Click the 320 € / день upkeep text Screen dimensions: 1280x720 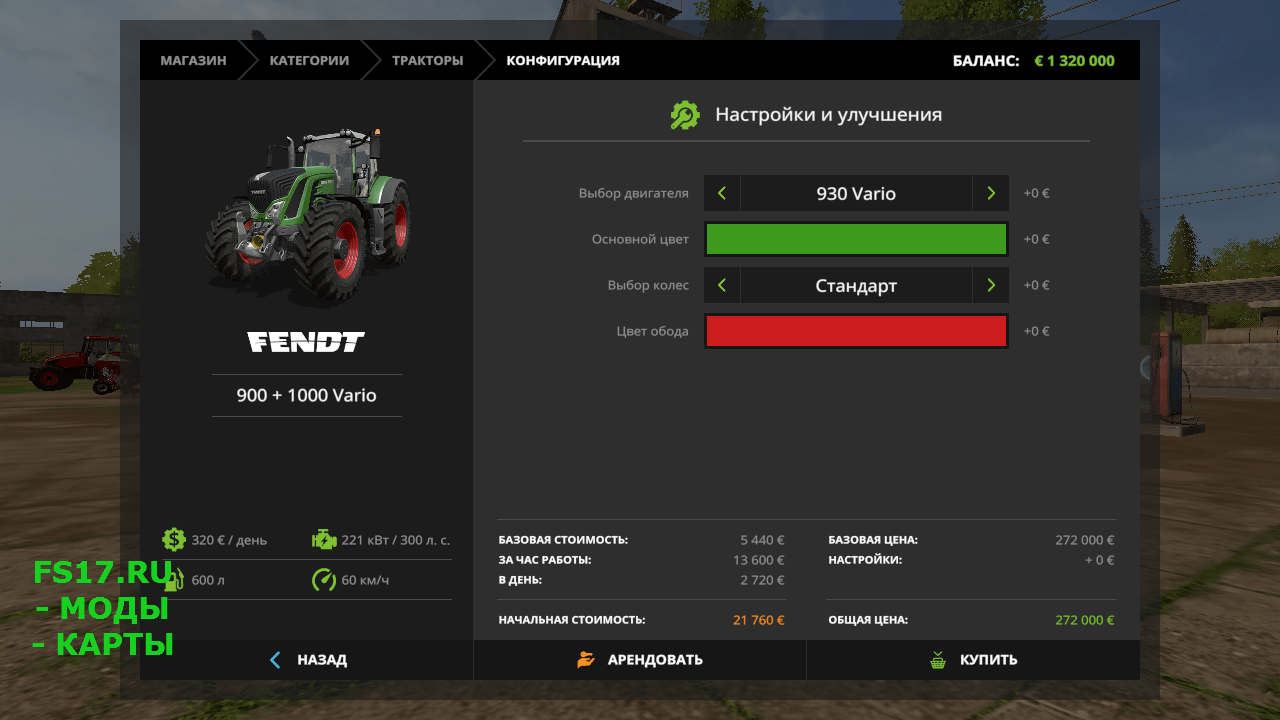coord(229,540)
